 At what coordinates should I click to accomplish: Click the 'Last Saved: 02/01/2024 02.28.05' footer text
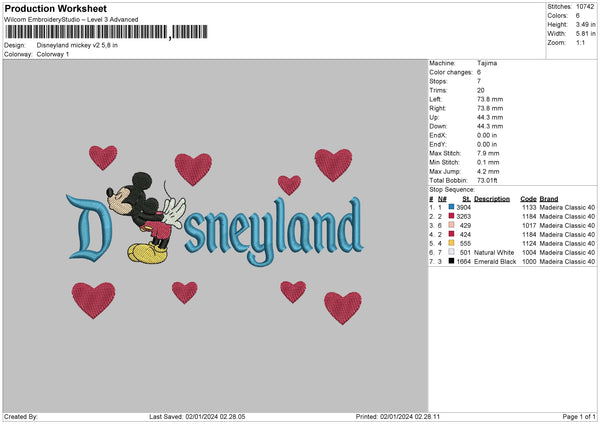pyautogui.click(x=197, y=417)
